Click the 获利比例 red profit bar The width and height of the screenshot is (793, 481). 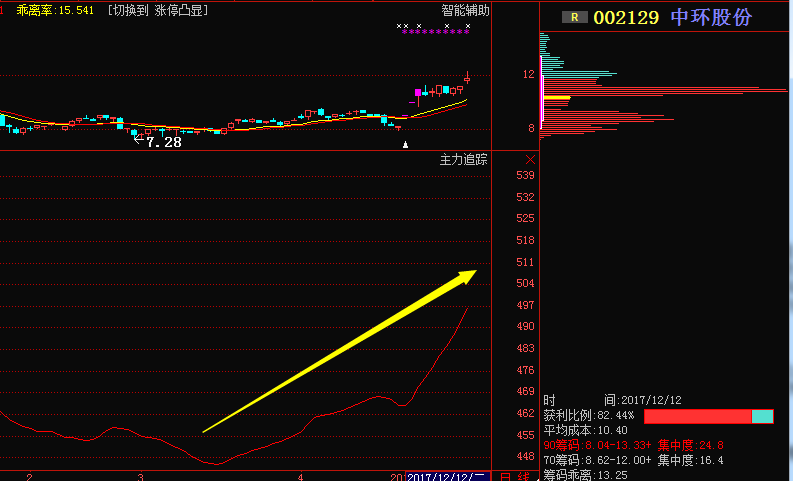point(697,415)
